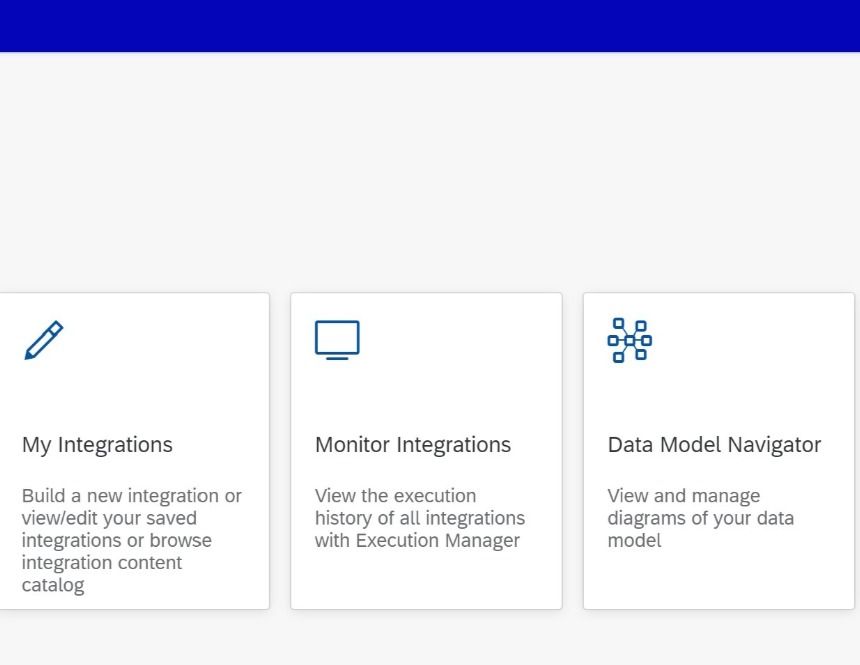Click the "history of all integrations" line
This screenshot has width=860, height=665.
click(420, 518)
